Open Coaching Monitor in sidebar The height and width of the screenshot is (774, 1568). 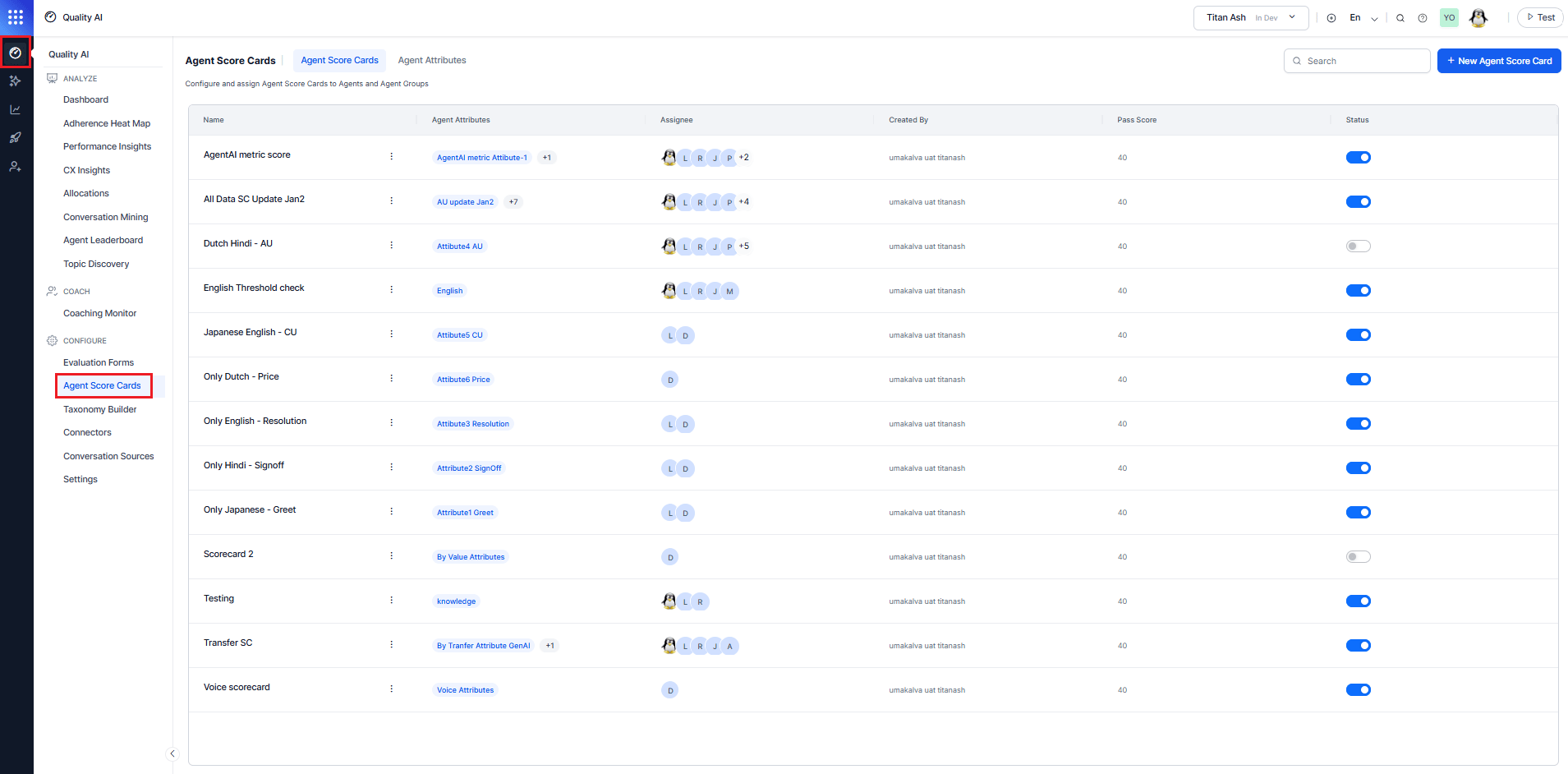click(100, 313)
